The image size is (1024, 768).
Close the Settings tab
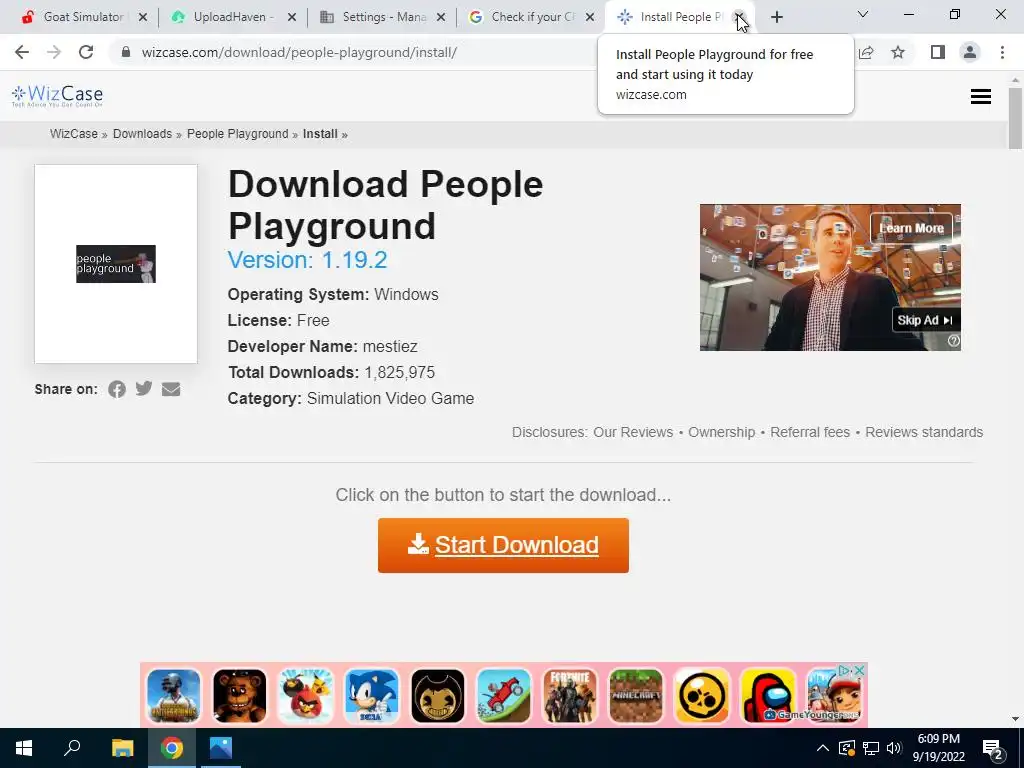(x=441, y=17)
